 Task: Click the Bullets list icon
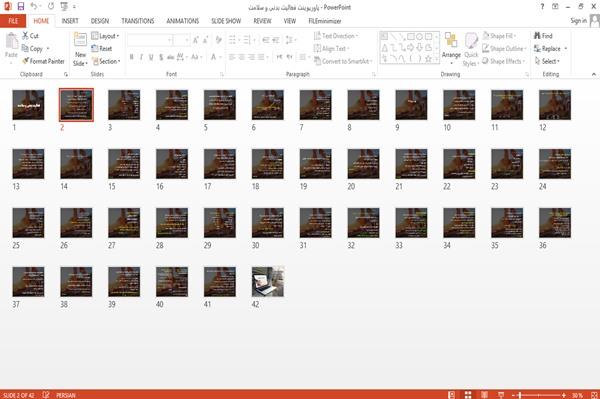232,40
